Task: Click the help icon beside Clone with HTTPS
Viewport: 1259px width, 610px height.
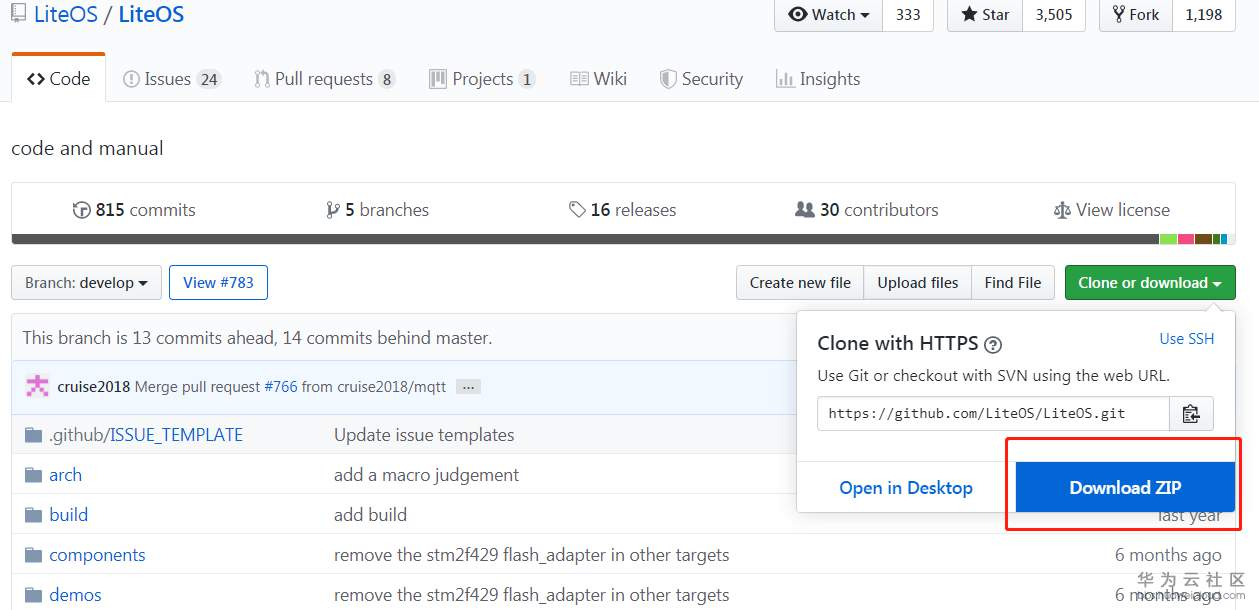Action: (993, 345)
